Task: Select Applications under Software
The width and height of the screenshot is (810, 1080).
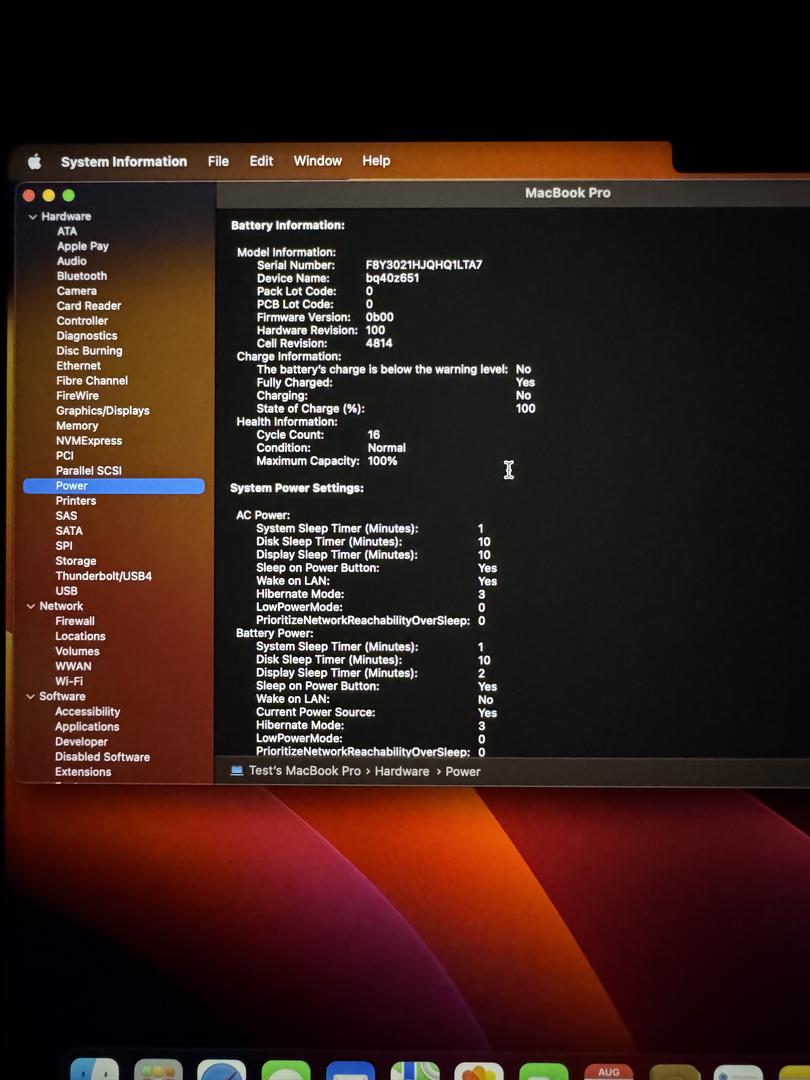Action: point(87,727)
